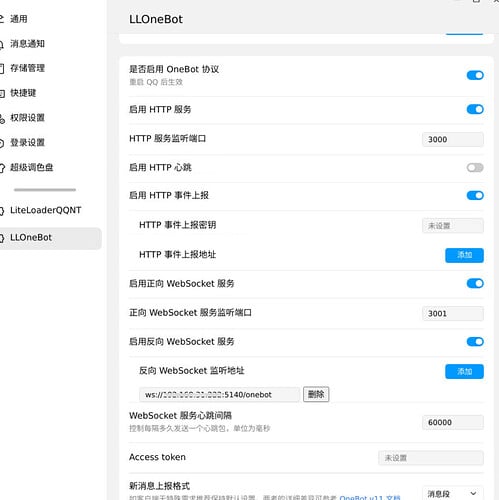Screen dimensions: 499x500
Task: Click the Access token input field
Action: click(431, 458)
